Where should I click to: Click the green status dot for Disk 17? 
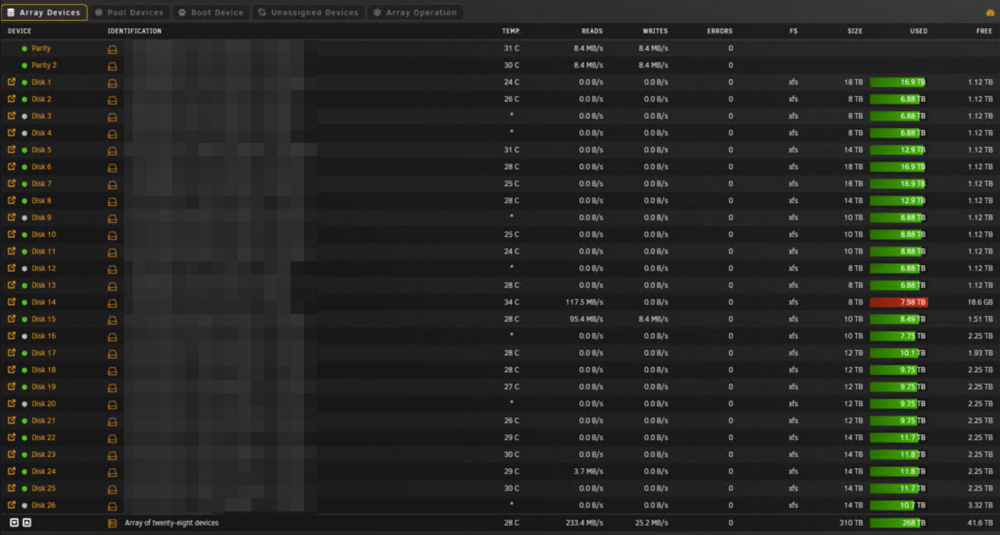[x=24, y=353]
